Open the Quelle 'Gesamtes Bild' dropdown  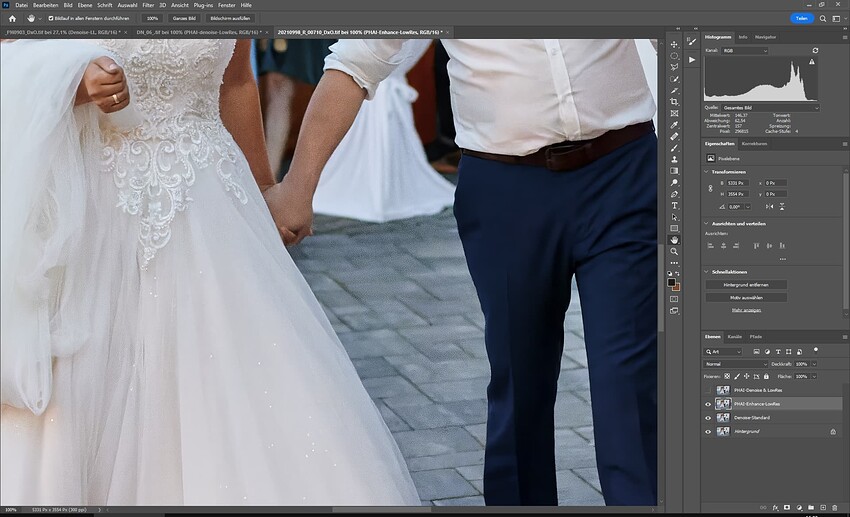(768, 107)
